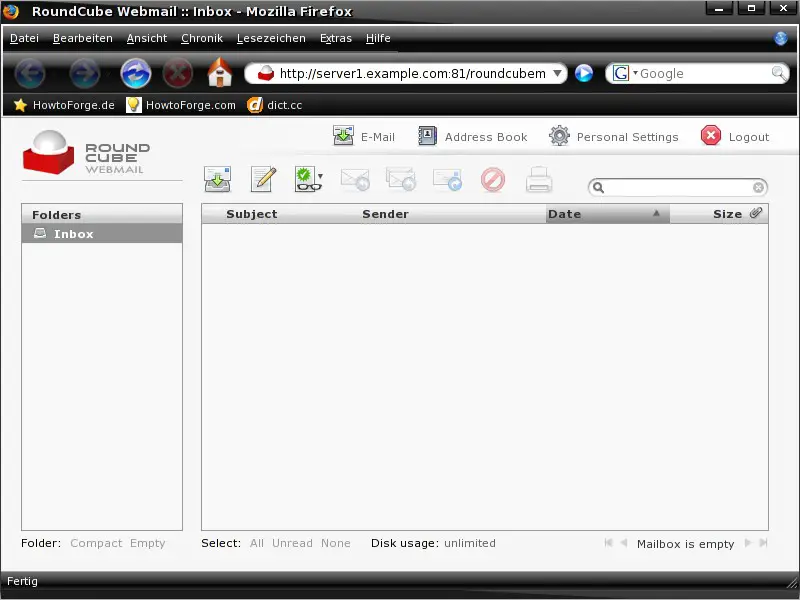Click the browser Forward button

(84, 73)
